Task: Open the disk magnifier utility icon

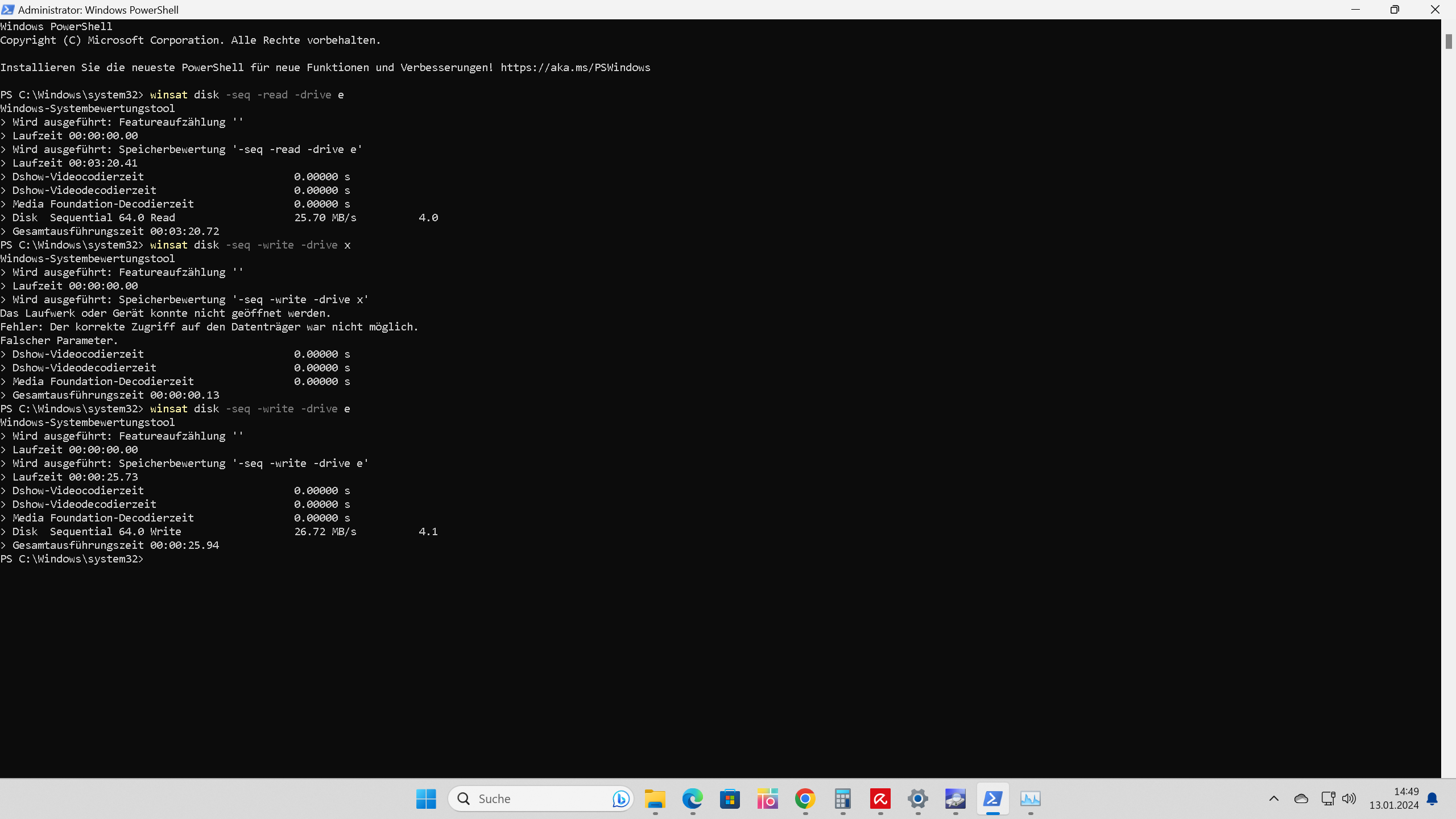Action: (955, 799)
